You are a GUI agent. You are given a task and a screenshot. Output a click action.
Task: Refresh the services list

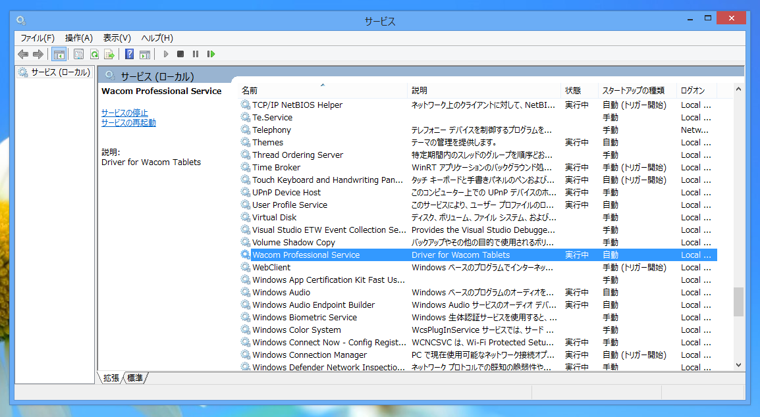point(95,54)
